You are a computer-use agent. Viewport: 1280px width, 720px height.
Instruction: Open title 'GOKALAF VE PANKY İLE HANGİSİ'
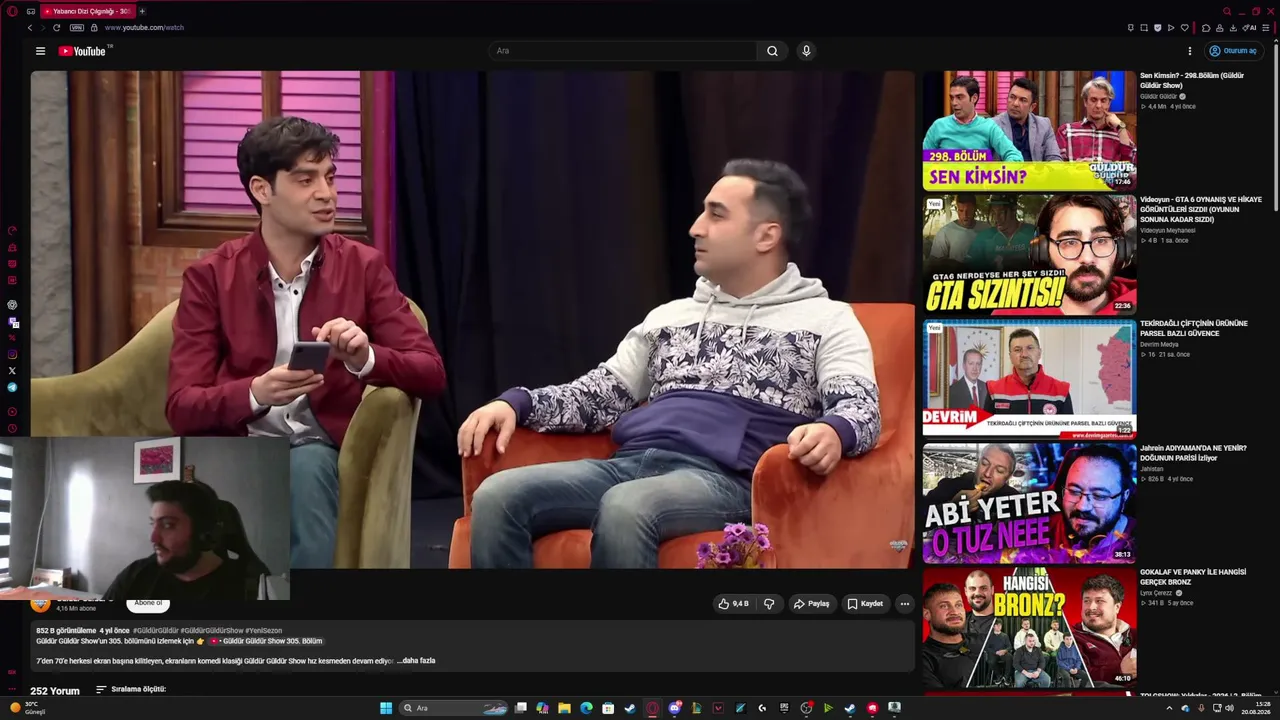[x=1193, y=576]
